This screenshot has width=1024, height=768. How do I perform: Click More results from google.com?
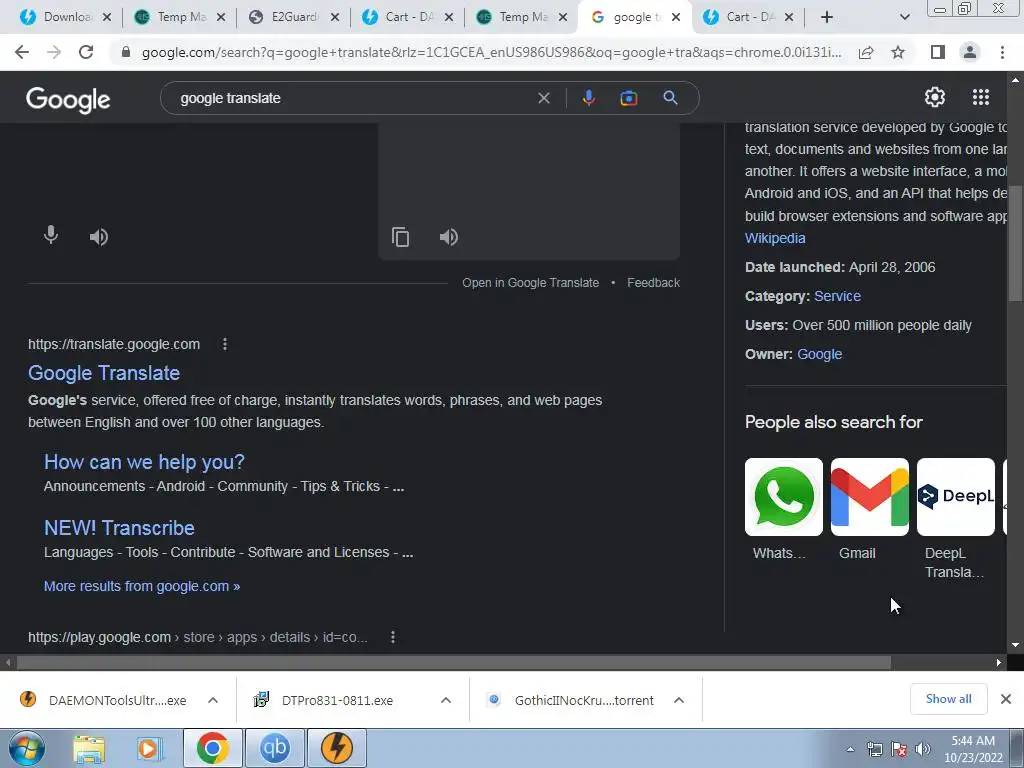[x=142, y=586]
